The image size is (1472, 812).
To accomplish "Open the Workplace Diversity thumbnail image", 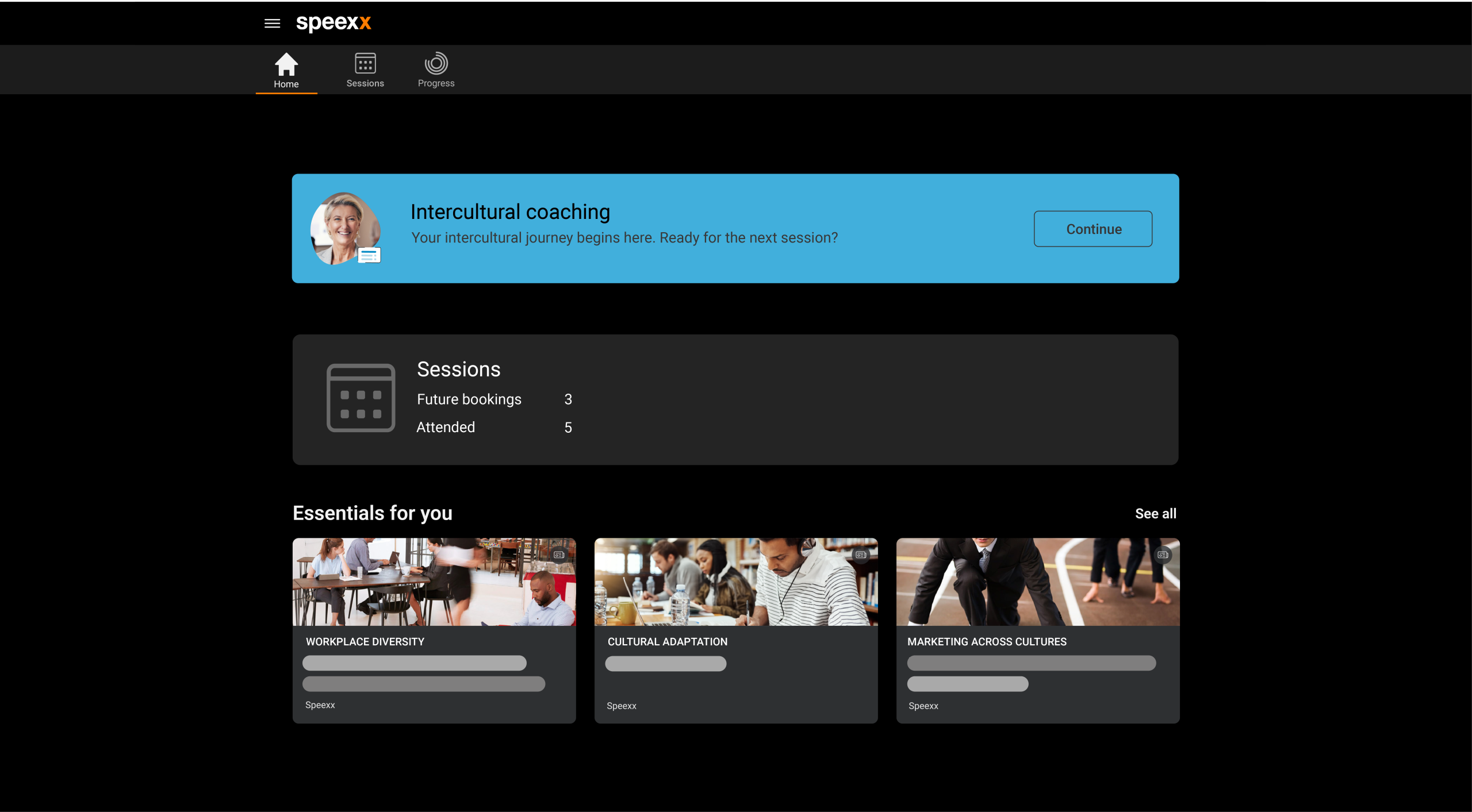I will [x=434, y=582].
